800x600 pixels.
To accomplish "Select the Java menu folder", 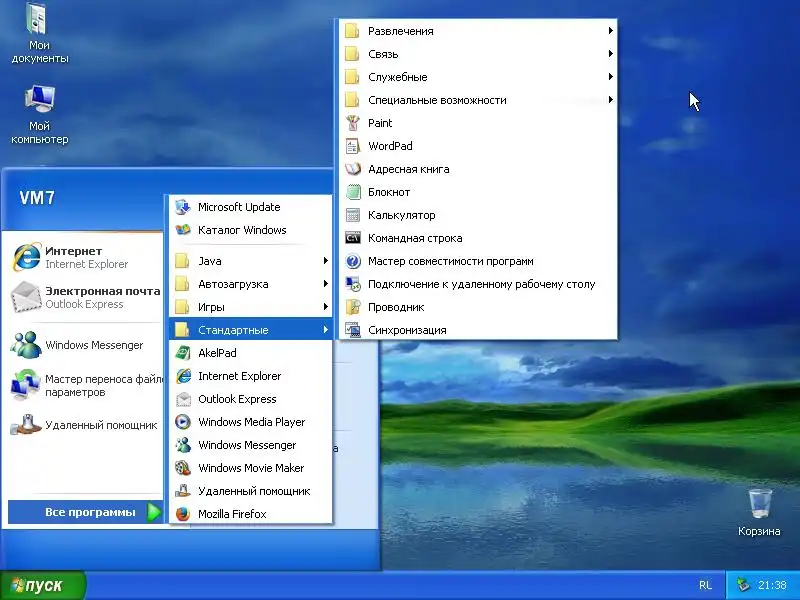I will point(251,261).
